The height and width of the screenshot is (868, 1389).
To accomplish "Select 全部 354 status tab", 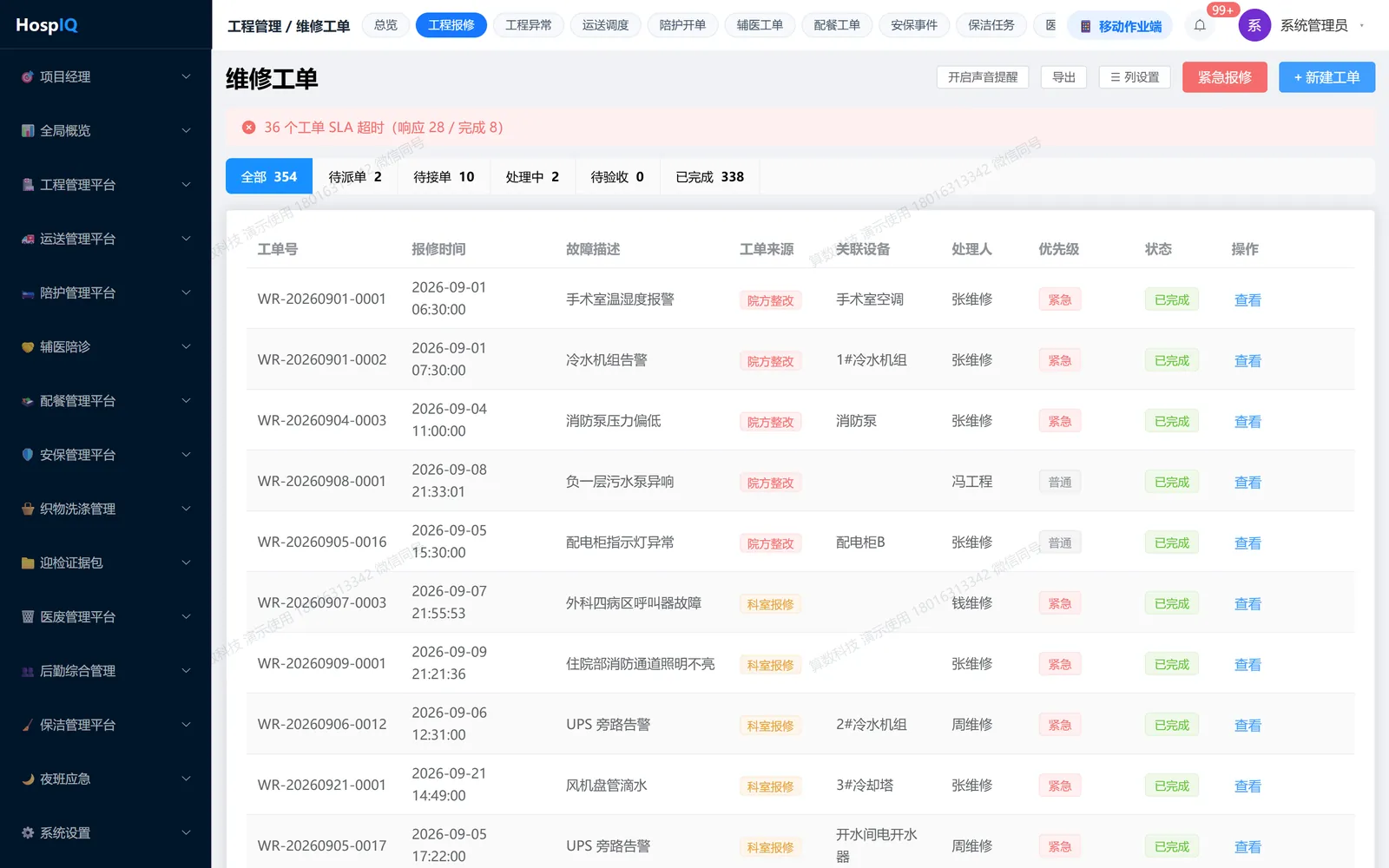I will (269, 176).
